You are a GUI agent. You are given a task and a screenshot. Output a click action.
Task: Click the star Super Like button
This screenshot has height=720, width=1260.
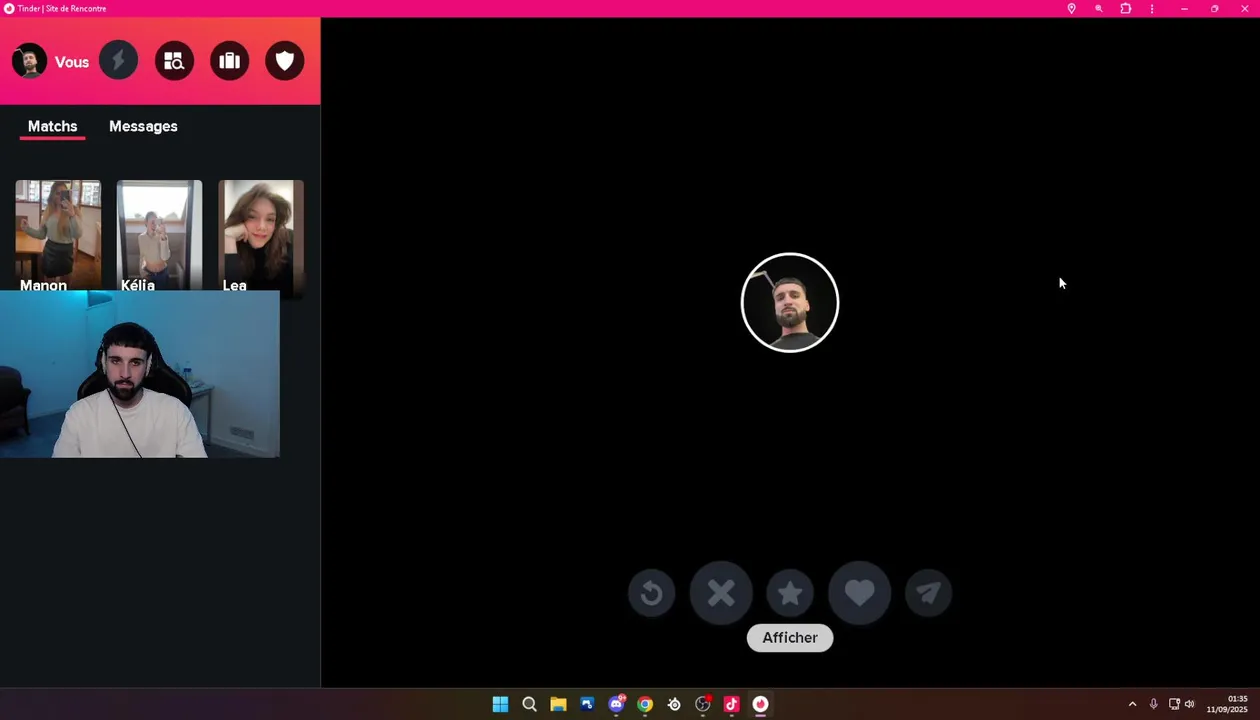coord(790,594)
